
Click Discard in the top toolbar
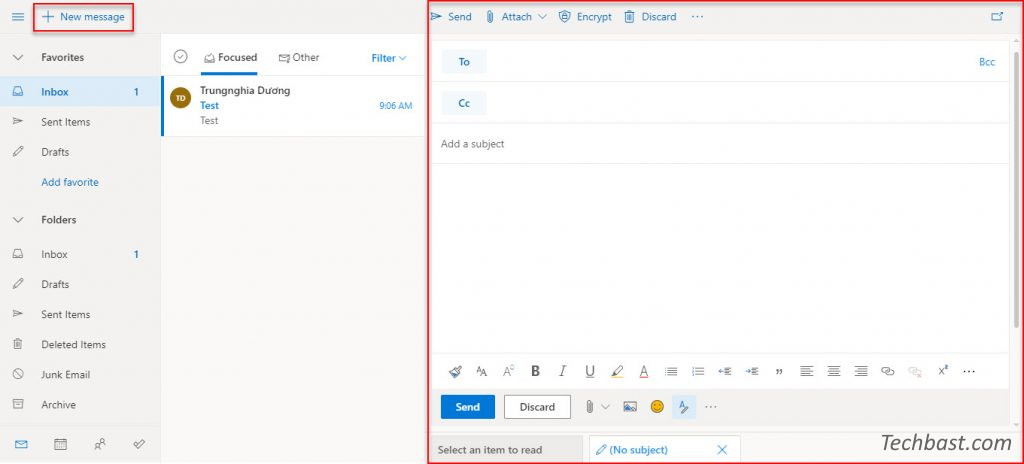650,17
